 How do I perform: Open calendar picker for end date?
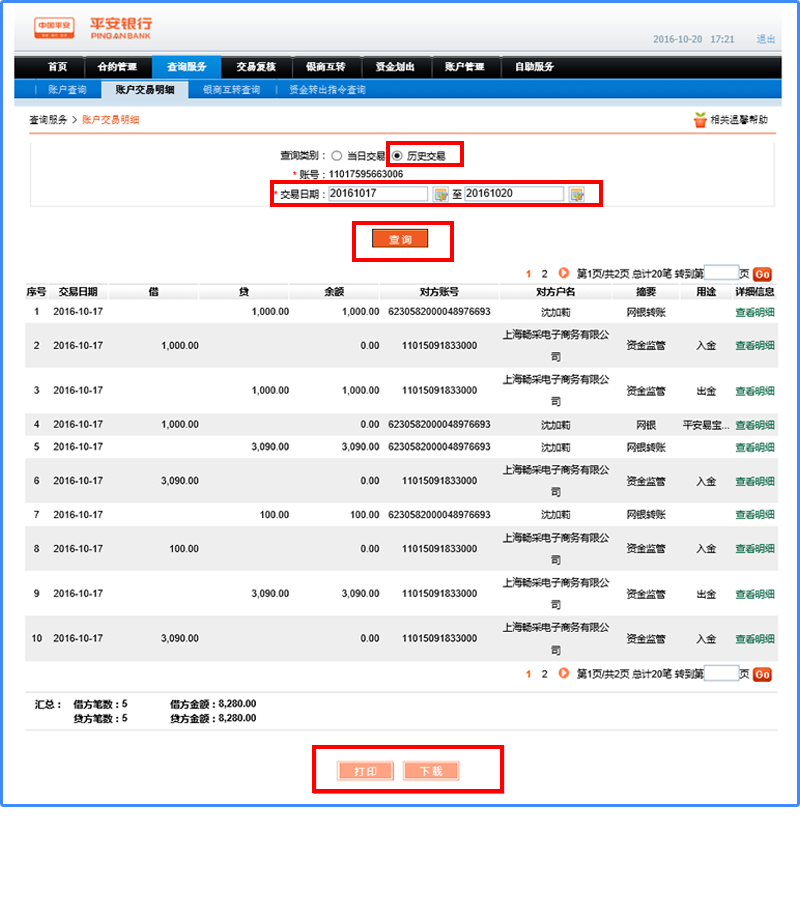(576, 193)
